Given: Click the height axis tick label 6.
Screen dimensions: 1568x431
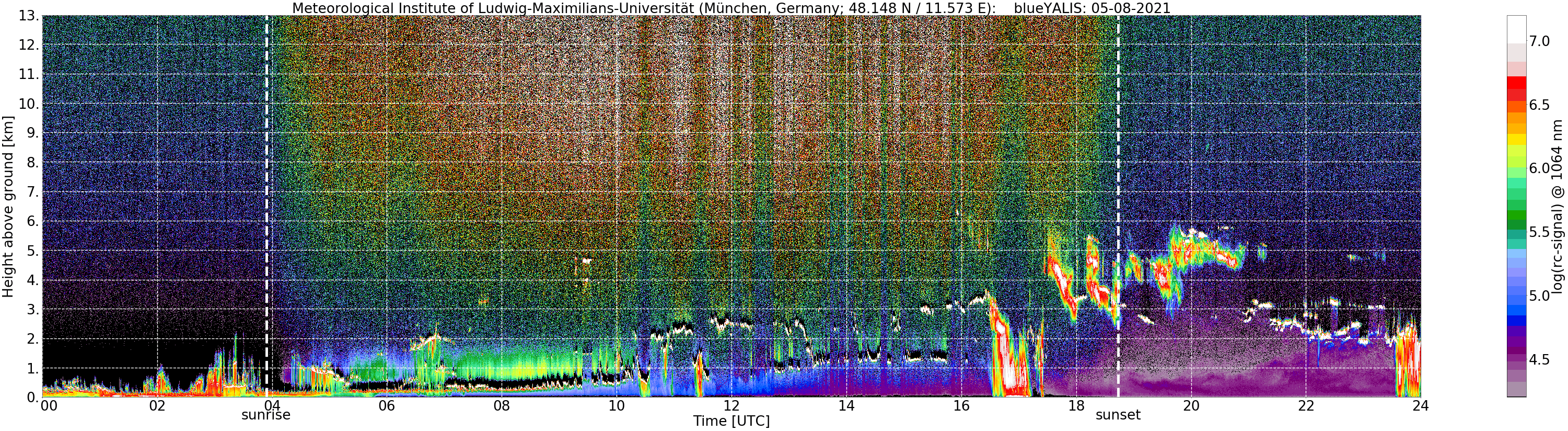Looking at the screenshot, I should (33, 221).
